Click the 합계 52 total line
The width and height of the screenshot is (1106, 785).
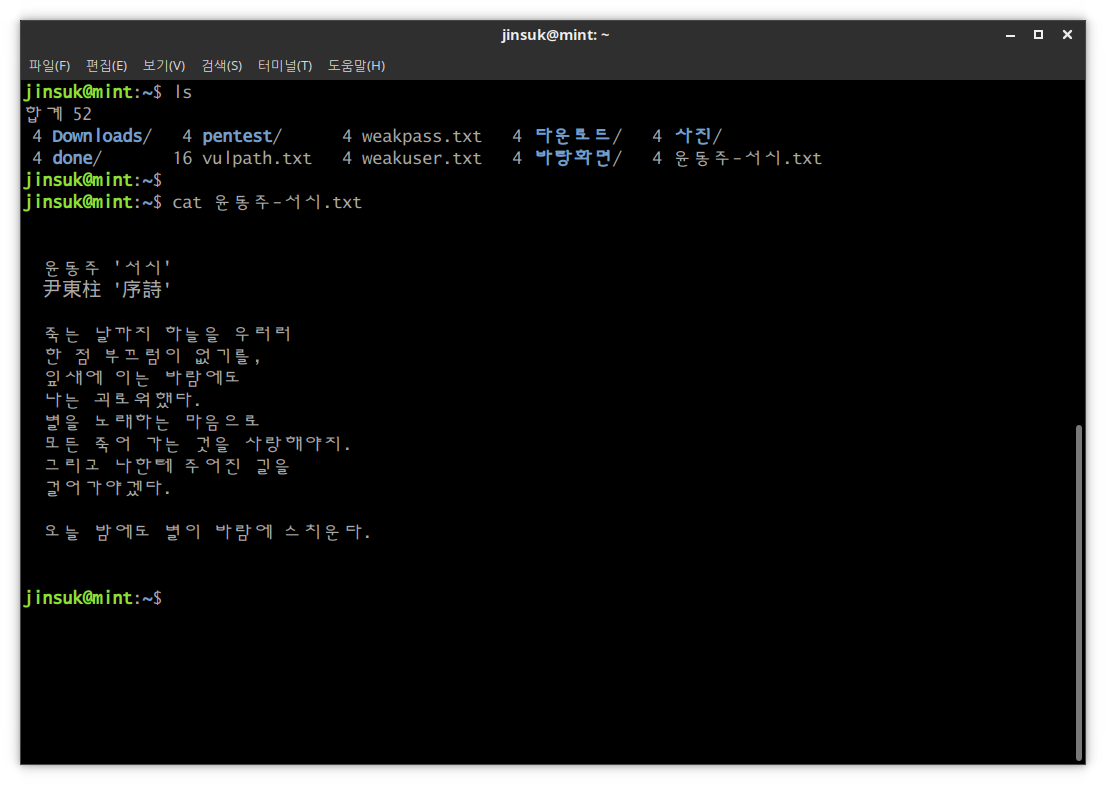coord(59,114)
